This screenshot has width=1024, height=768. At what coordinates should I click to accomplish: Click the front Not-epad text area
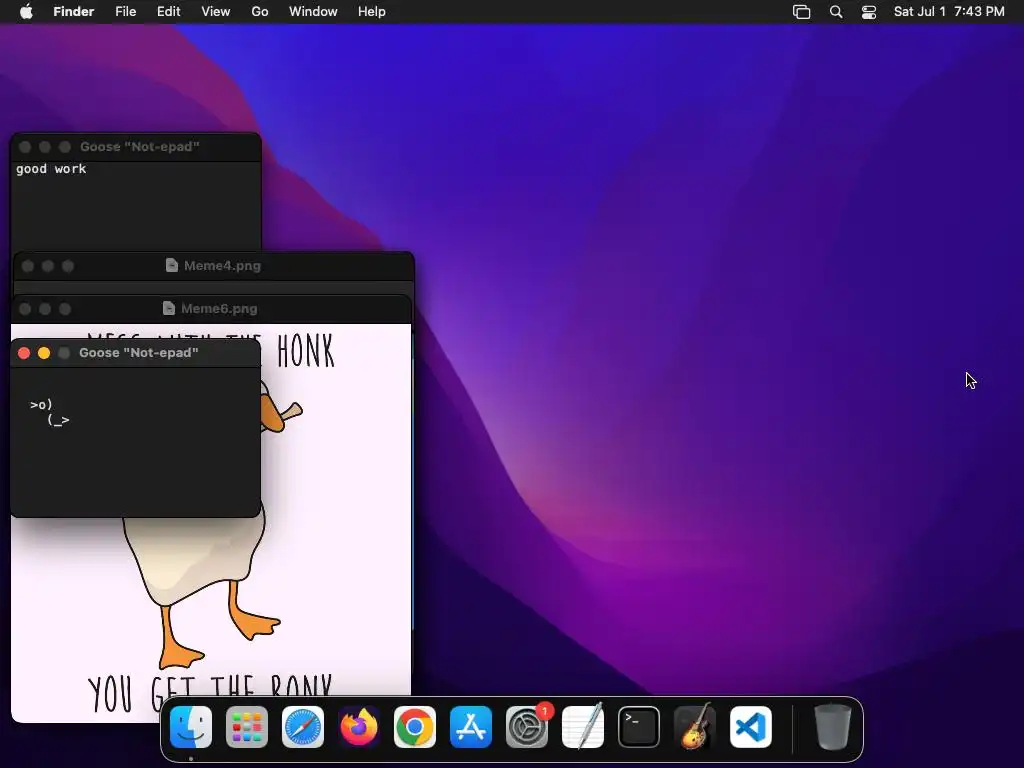[x=136, y=441]
